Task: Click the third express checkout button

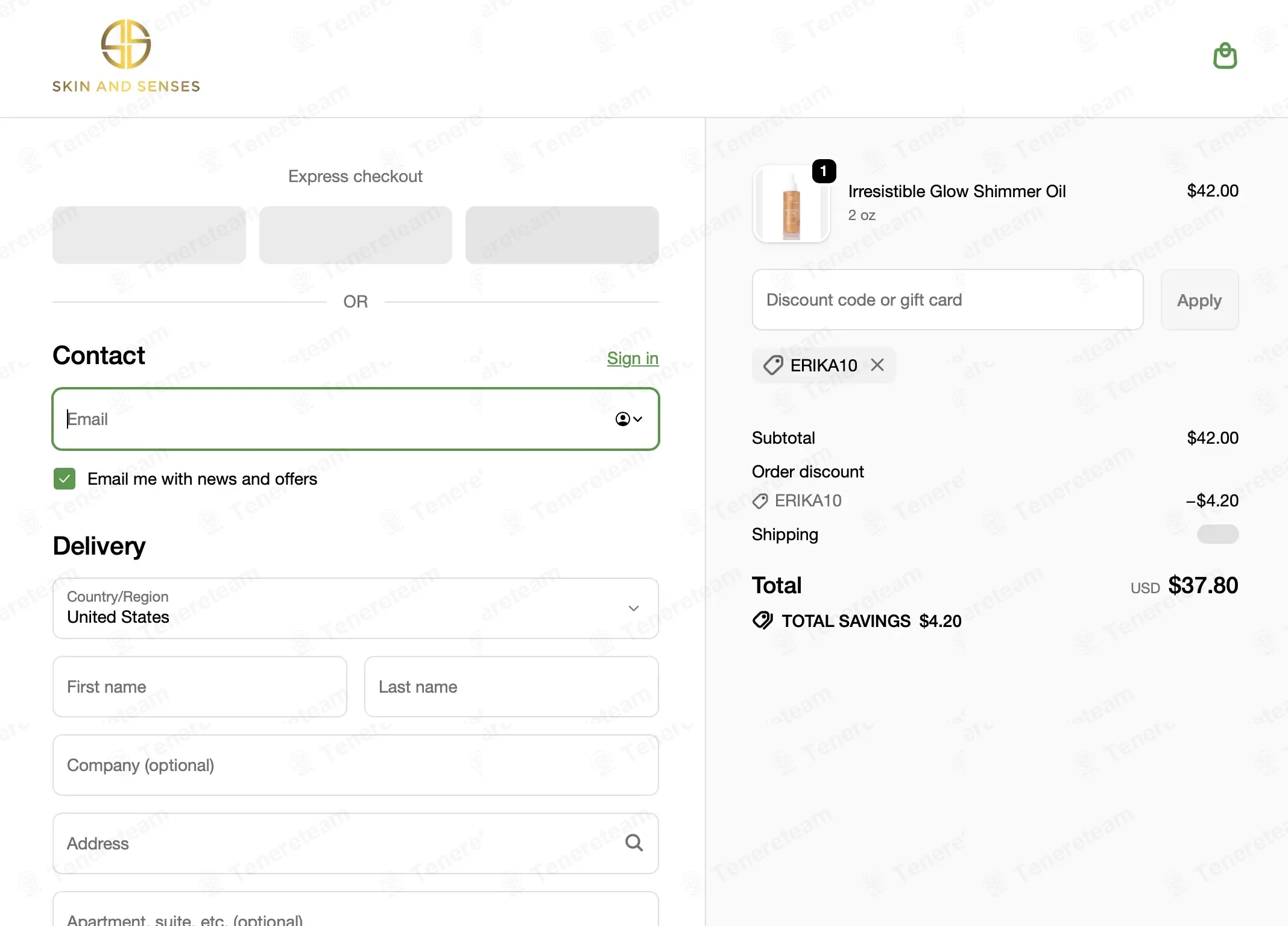Action: point(562,235)
